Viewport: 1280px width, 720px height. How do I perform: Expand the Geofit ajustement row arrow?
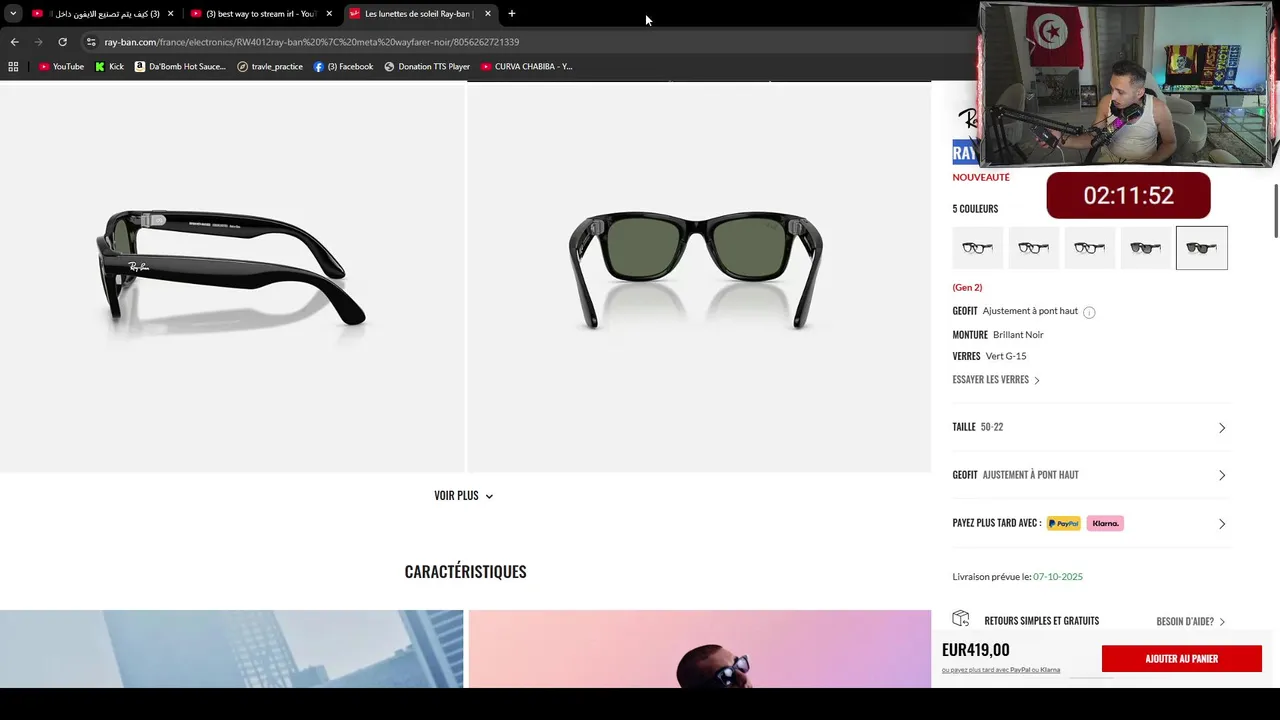tap(1222, 476)
